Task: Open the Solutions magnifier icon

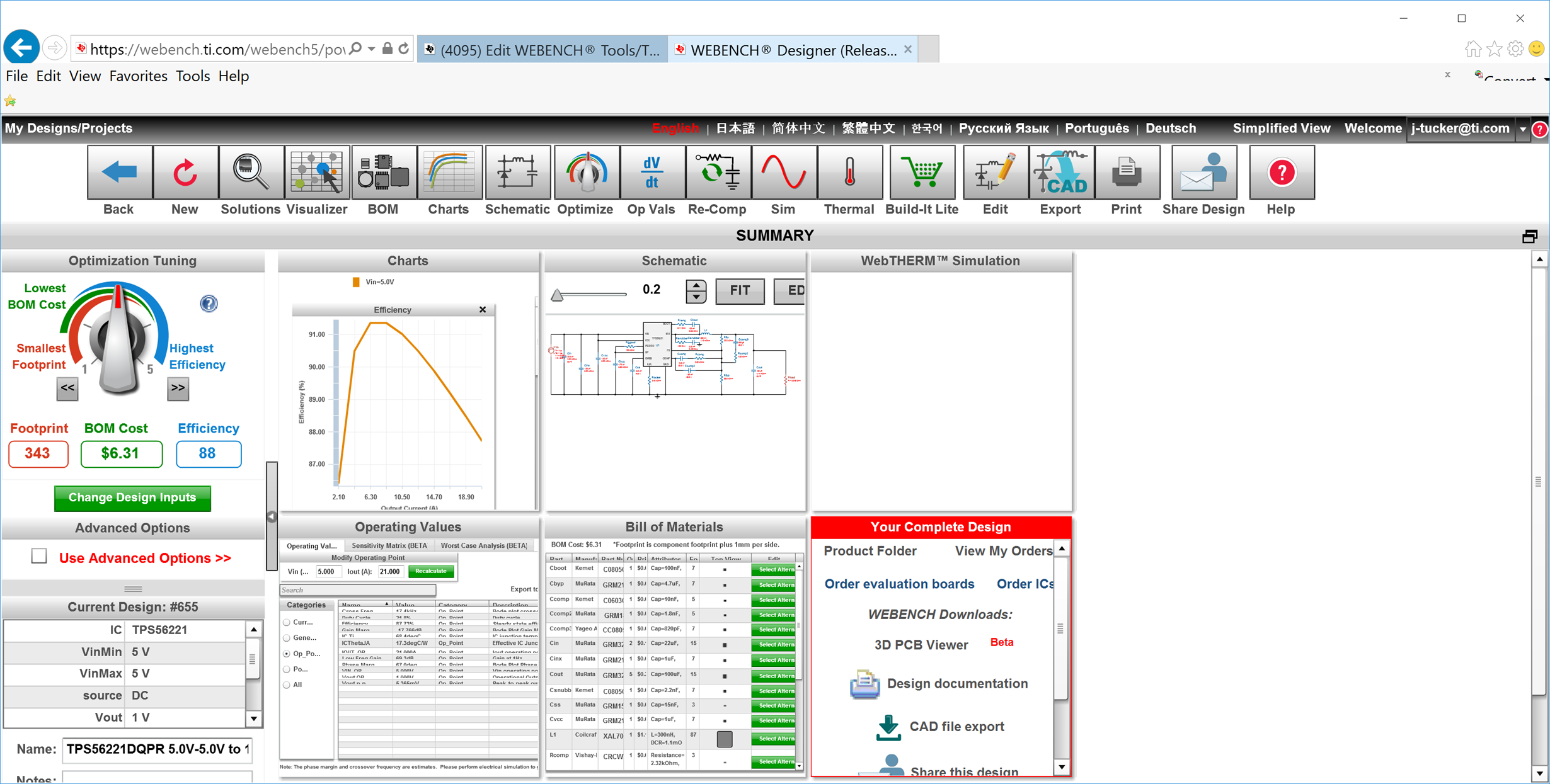Action: click(x=251, y=173)
